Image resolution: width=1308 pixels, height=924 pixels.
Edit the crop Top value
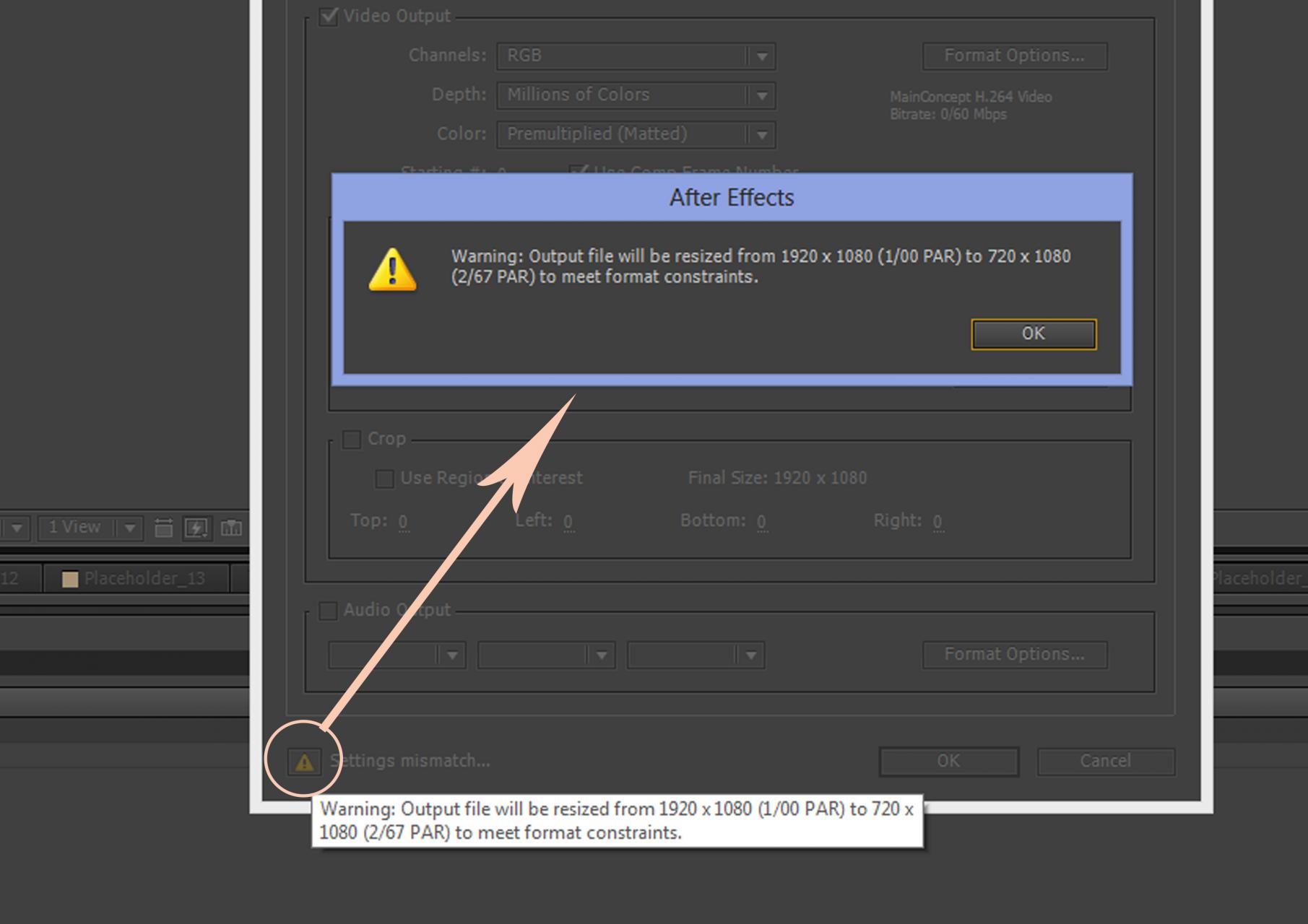tap(403, 522)
